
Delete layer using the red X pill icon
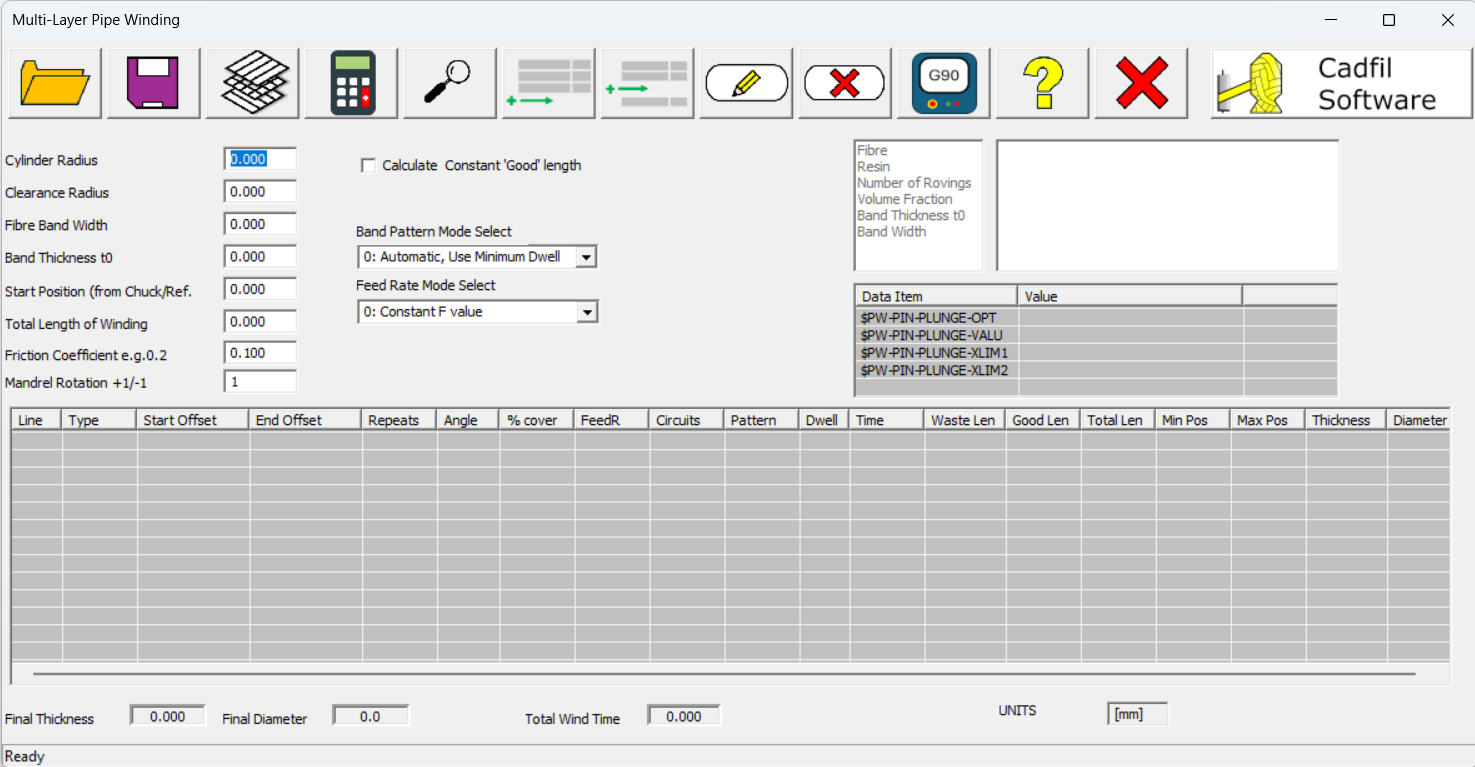click(845, 83)
